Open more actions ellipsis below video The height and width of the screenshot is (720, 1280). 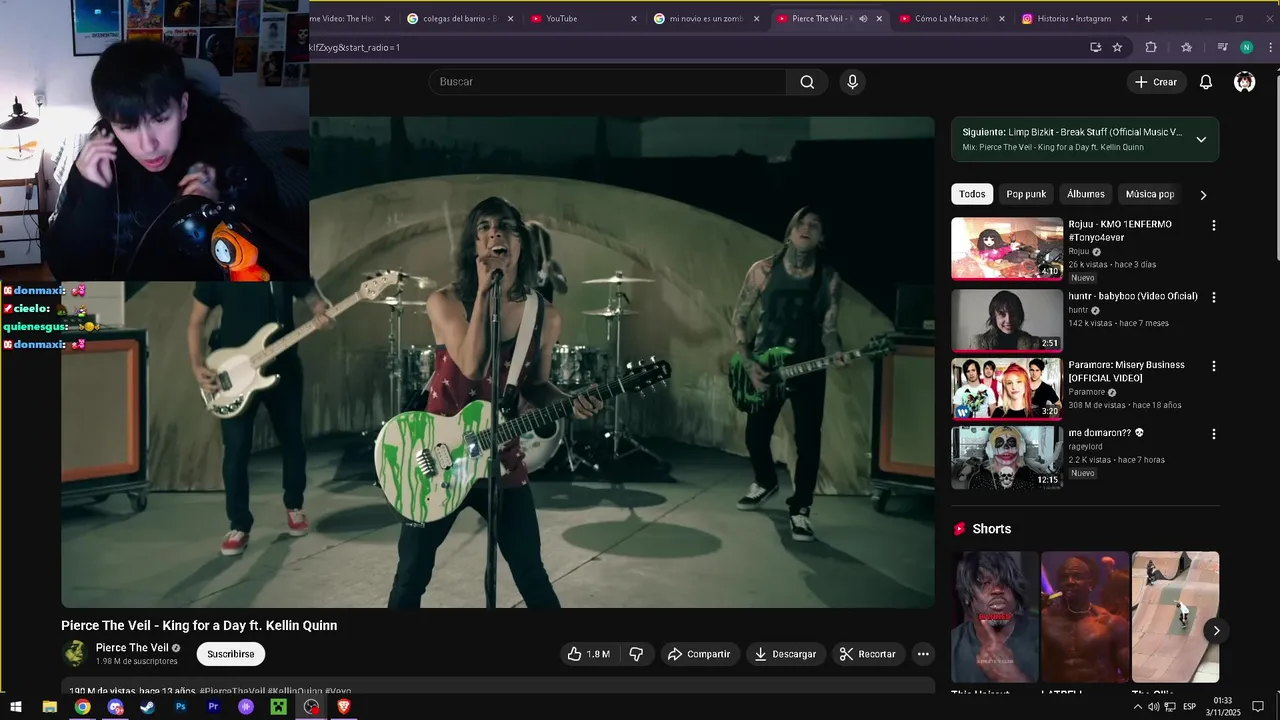click(x=923, y=654)
